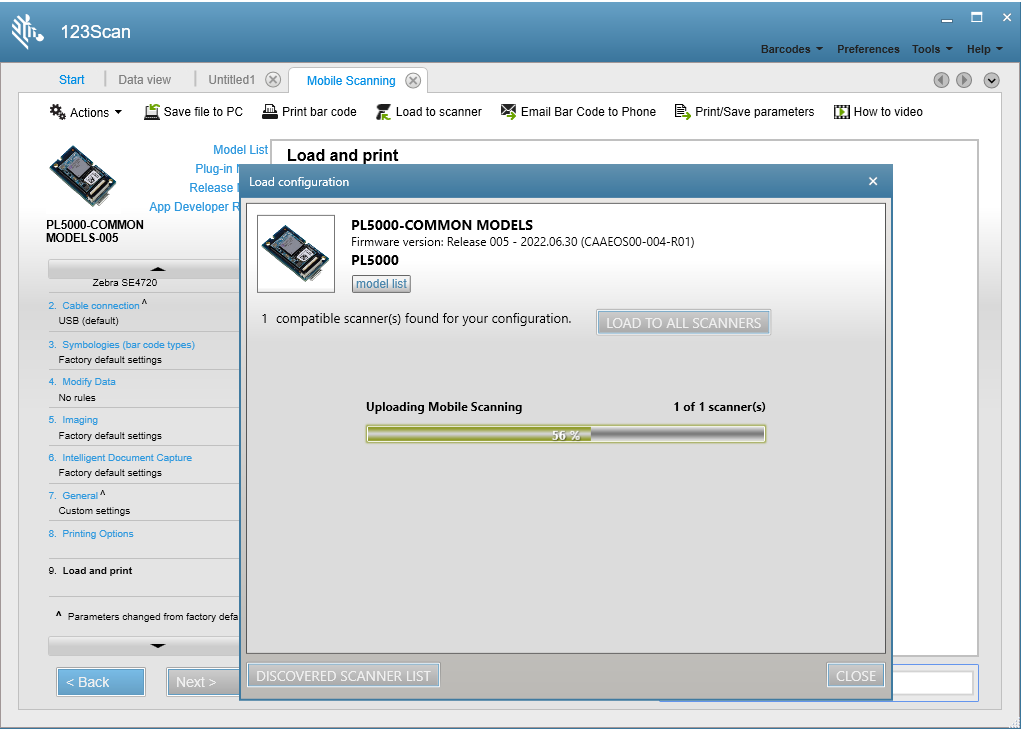Click the 'No rules' text under Modify Data

[x=77, y=398]
